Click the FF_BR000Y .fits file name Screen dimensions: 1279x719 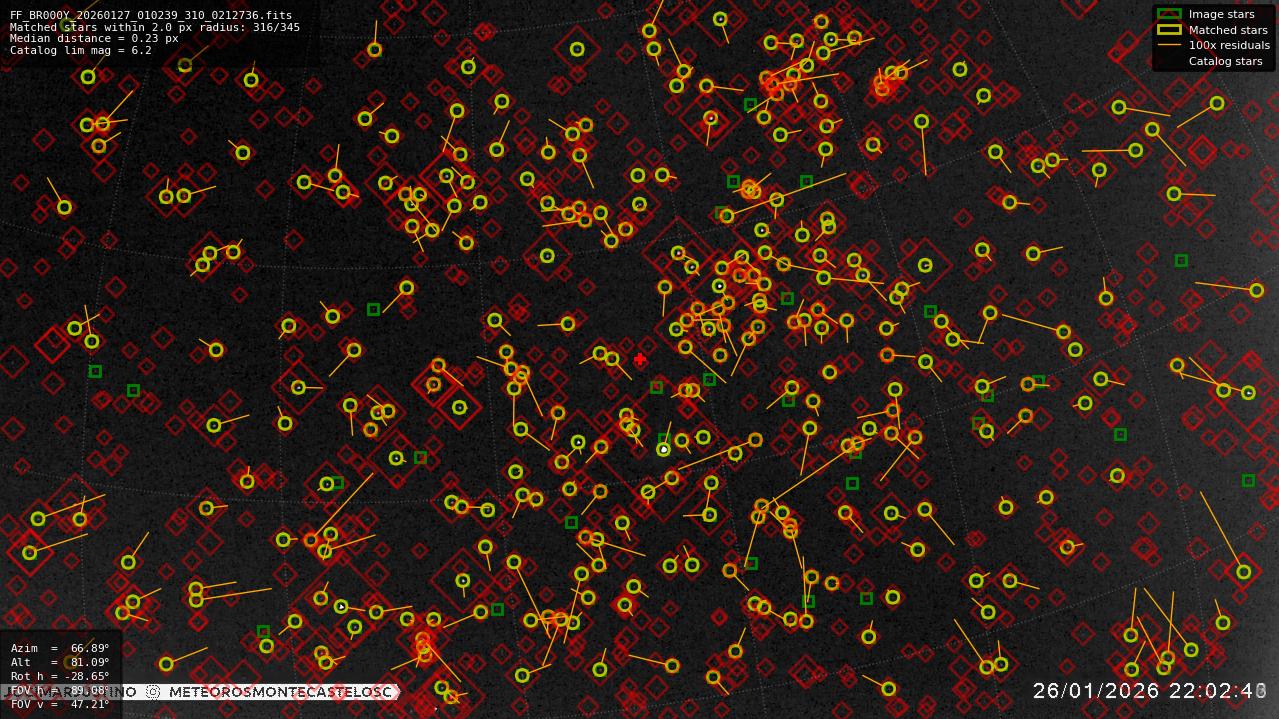[x=151, y=16]
